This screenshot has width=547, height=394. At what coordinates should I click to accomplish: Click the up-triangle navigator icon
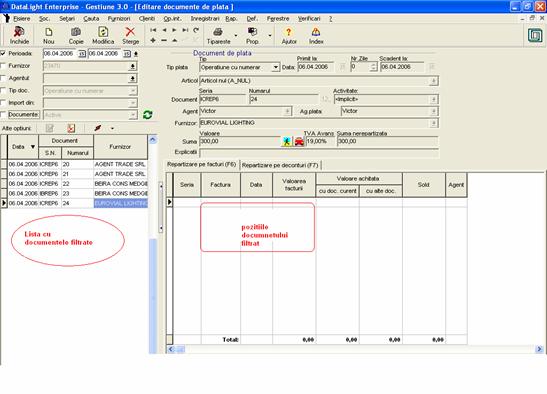coord(174,40)
